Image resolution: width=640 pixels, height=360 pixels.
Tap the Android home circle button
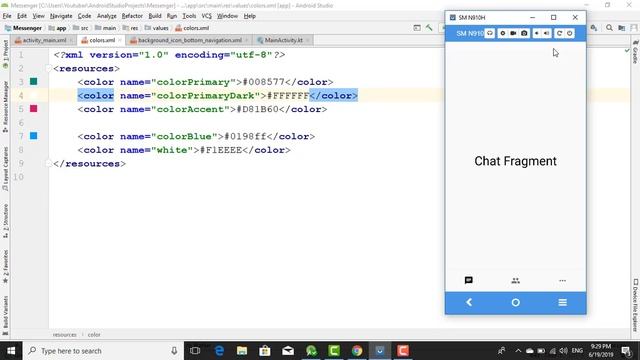[516, 302]
